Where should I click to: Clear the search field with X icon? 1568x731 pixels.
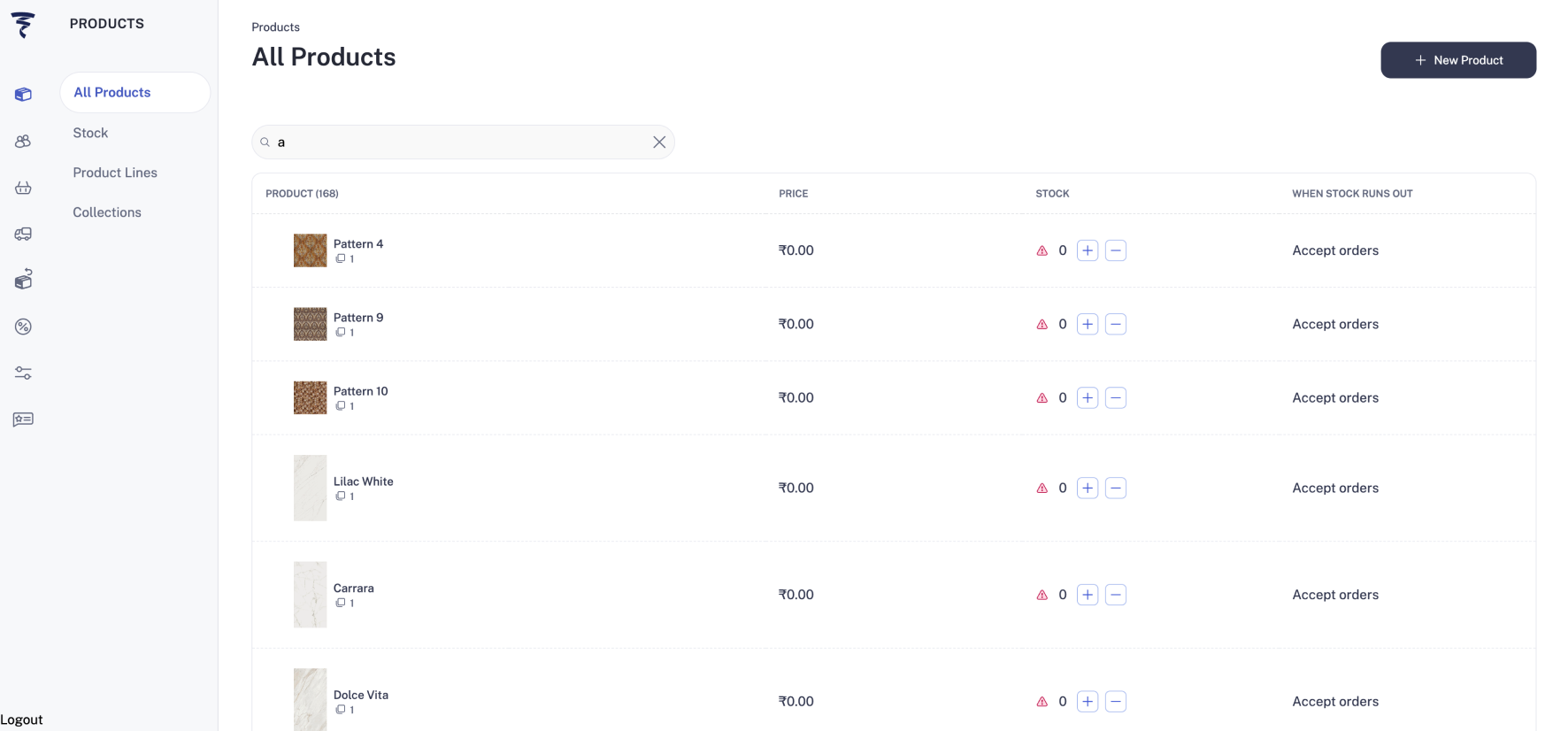[x=659, y=142]
